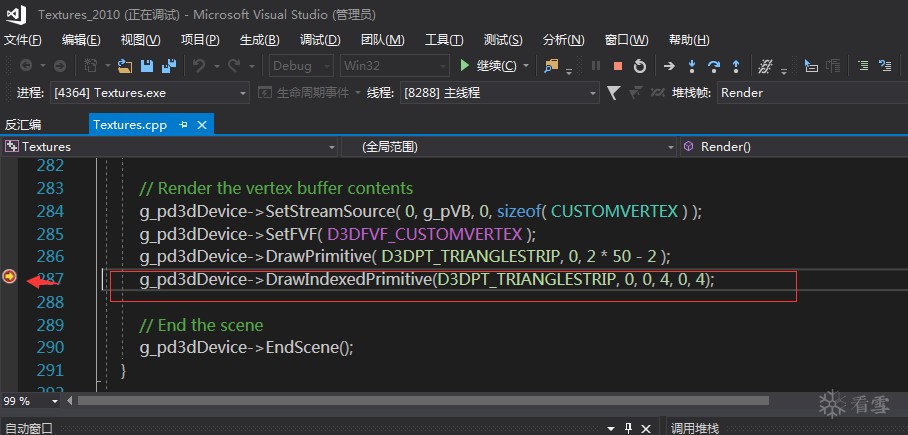This screenshot has height=435, width=908.
Task: Open the 视图(V) menu
Action: [x=141, y=40]
